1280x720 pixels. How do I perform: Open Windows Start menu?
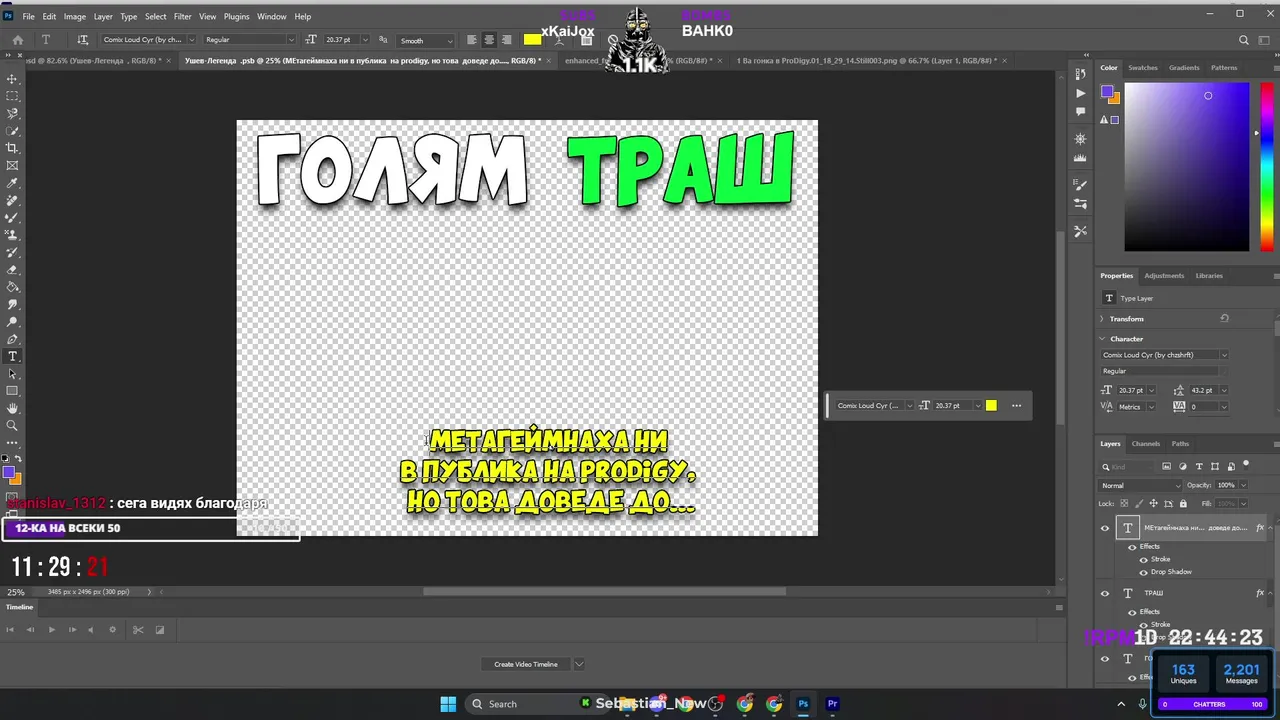448,704
